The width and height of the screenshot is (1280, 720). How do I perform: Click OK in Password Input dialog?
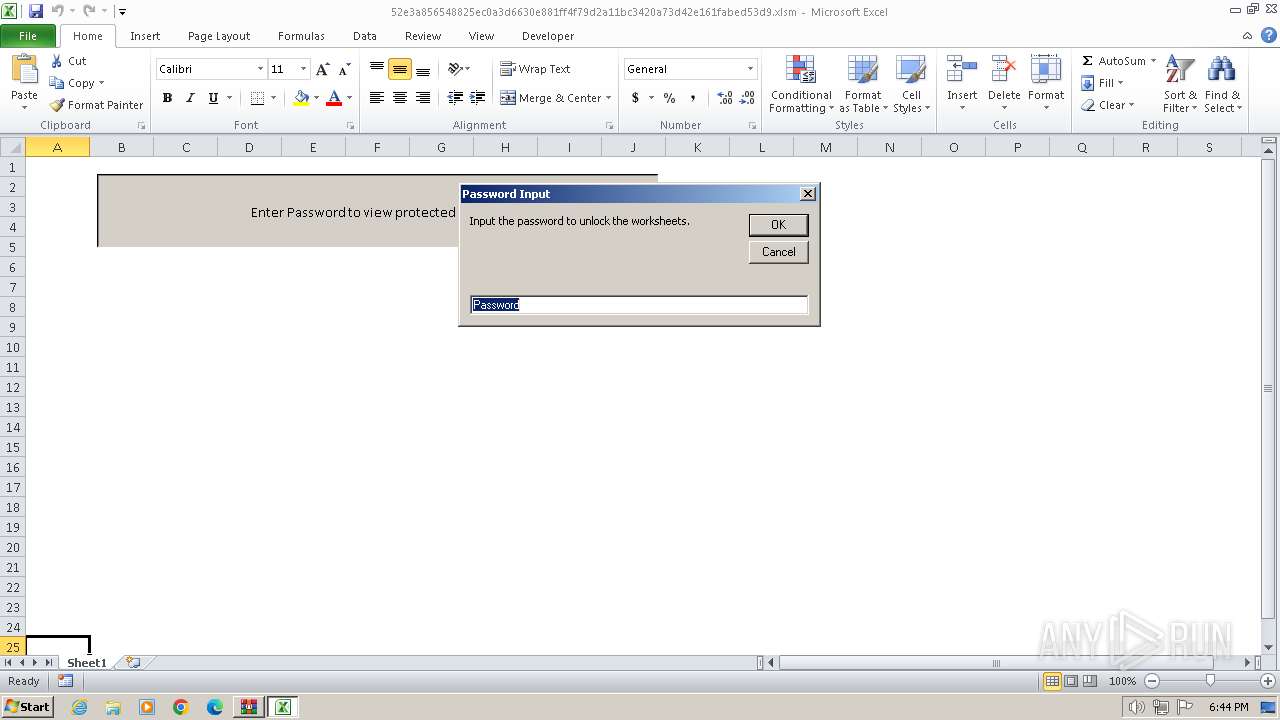pos(778,225)
